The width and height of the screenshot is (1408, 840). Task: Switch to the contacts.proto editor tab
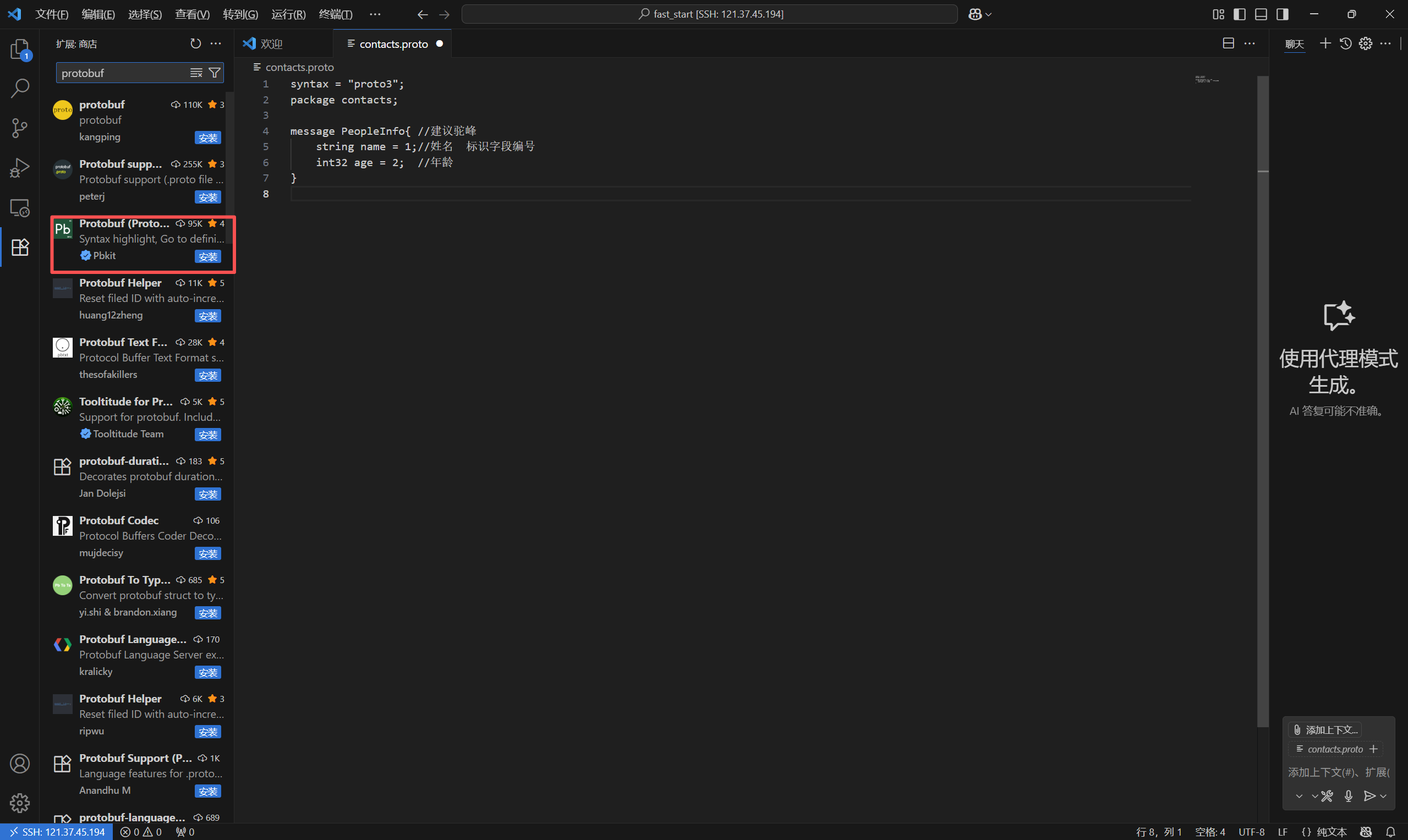[393, 43]
